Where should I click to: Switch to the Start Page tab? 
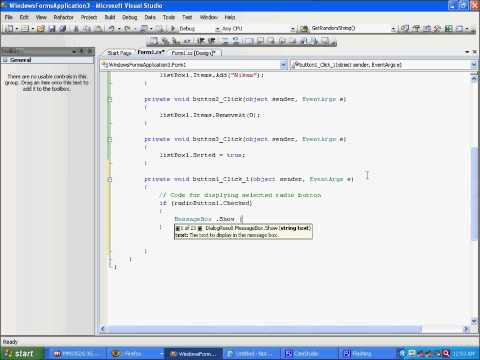(x=119, y=53)
